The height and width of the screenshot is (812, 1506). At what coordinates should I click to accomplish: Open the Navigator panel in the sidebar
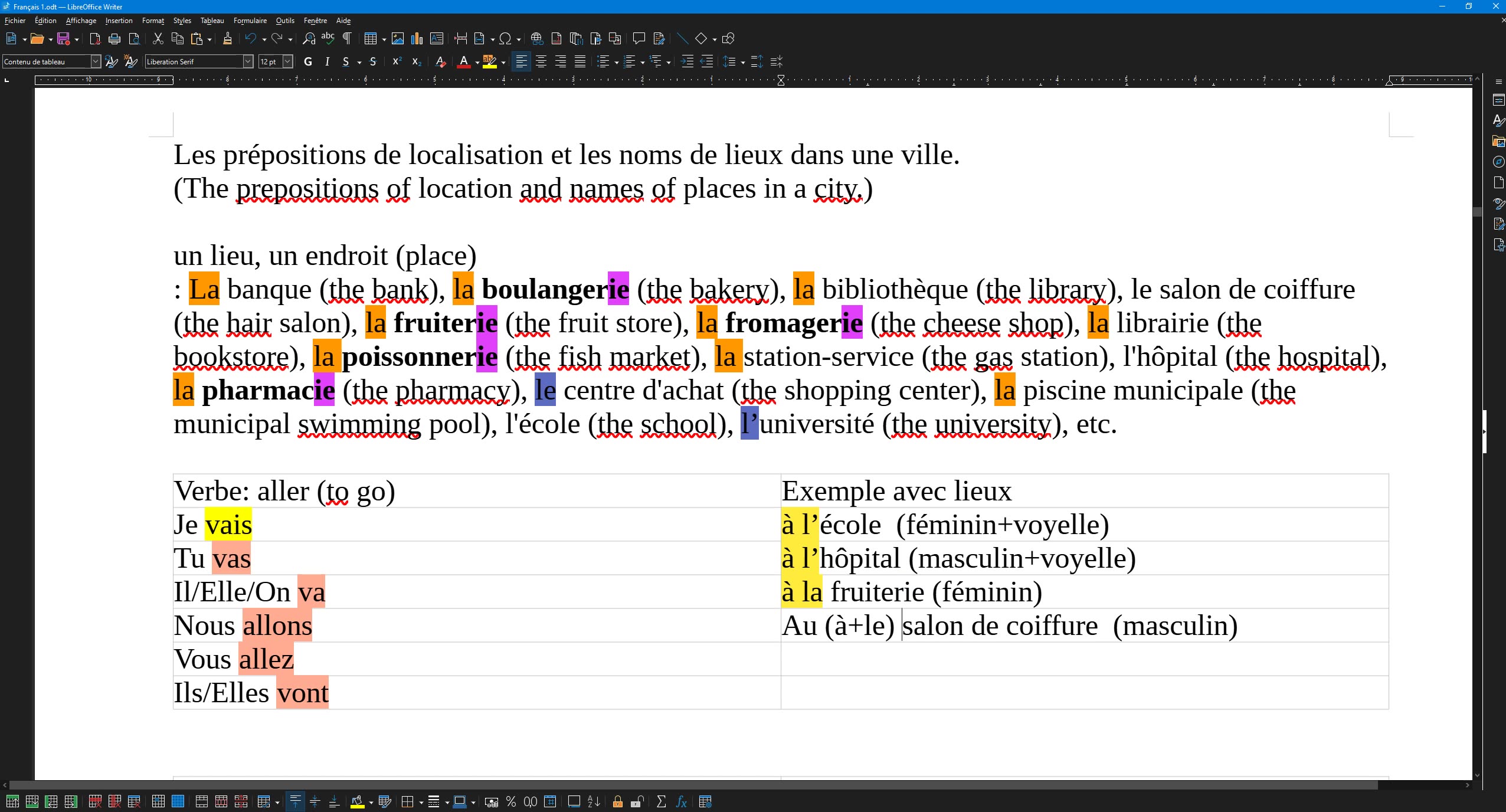tap(1498, 161)
